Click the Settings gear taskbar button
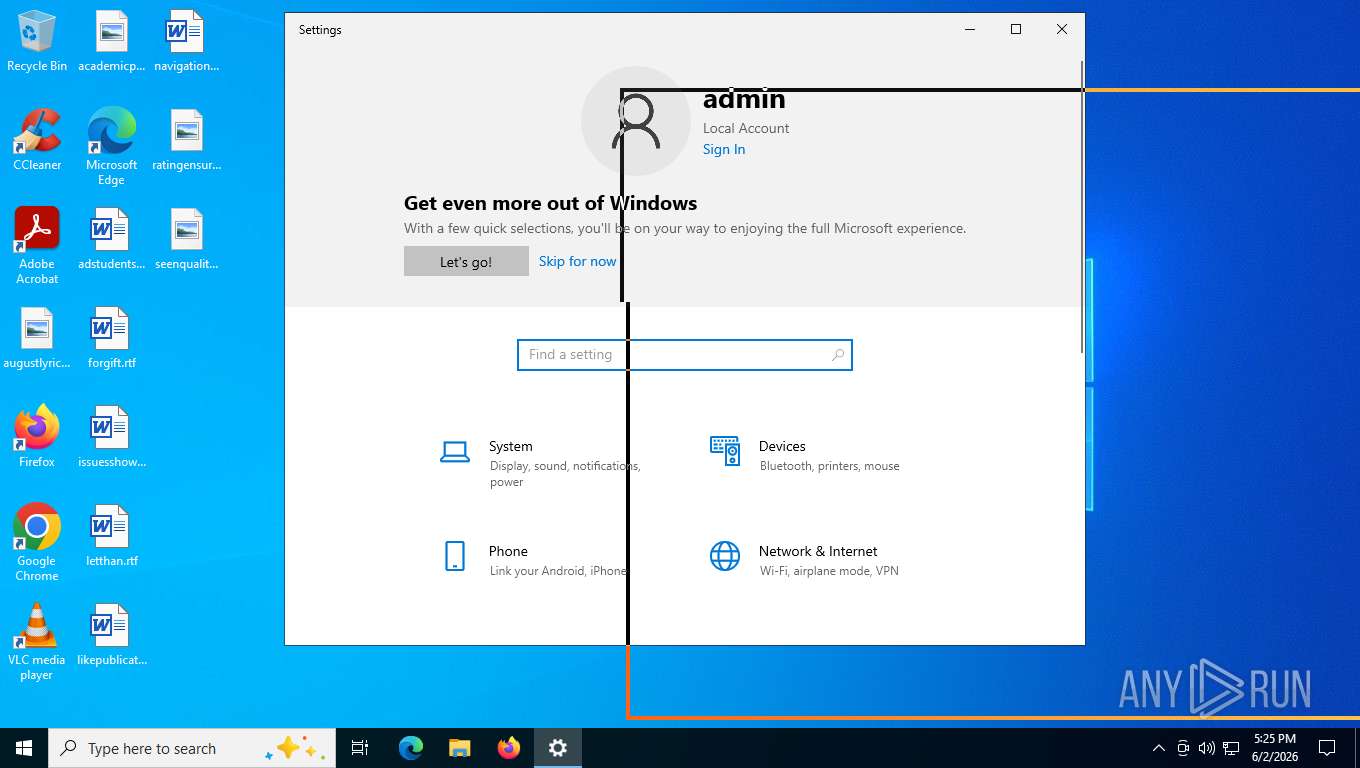The image size is (1360, 768). [558, 748]
